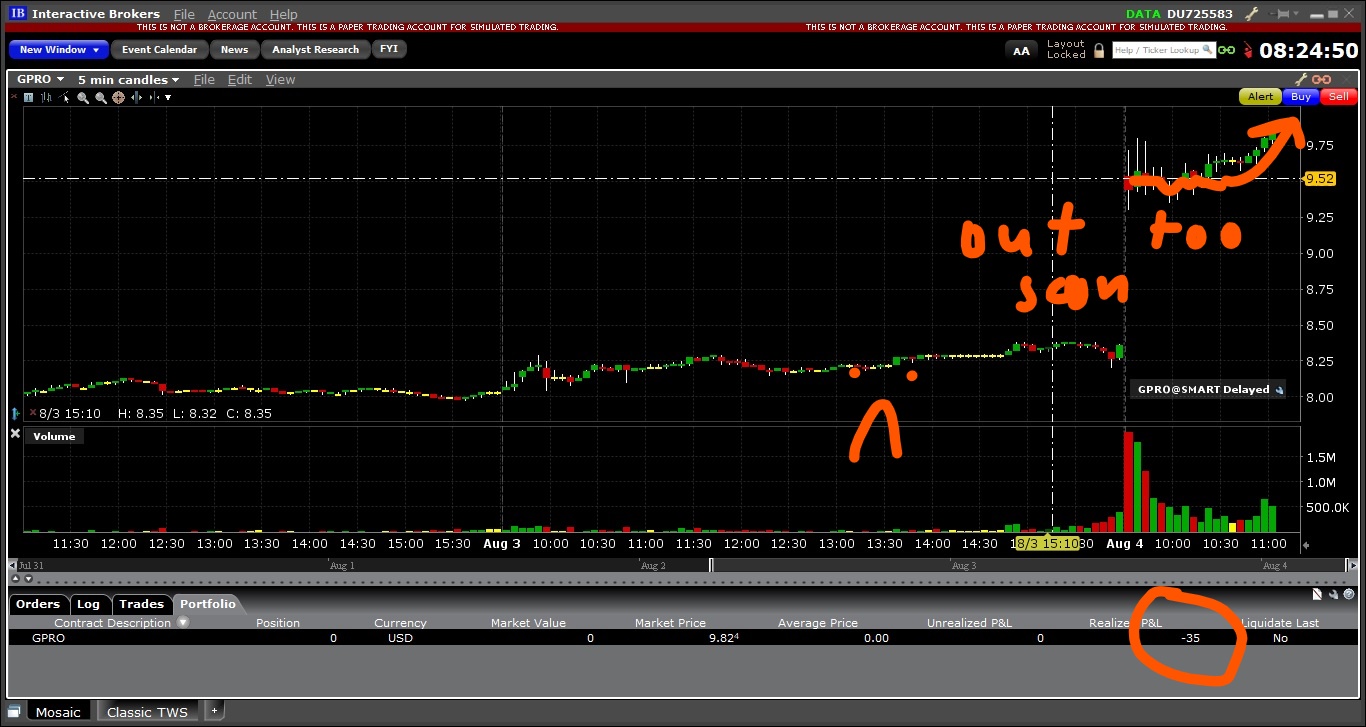Open the chart View menu
The width and height of the screenshot is (1366, 727).
point(280,79)
